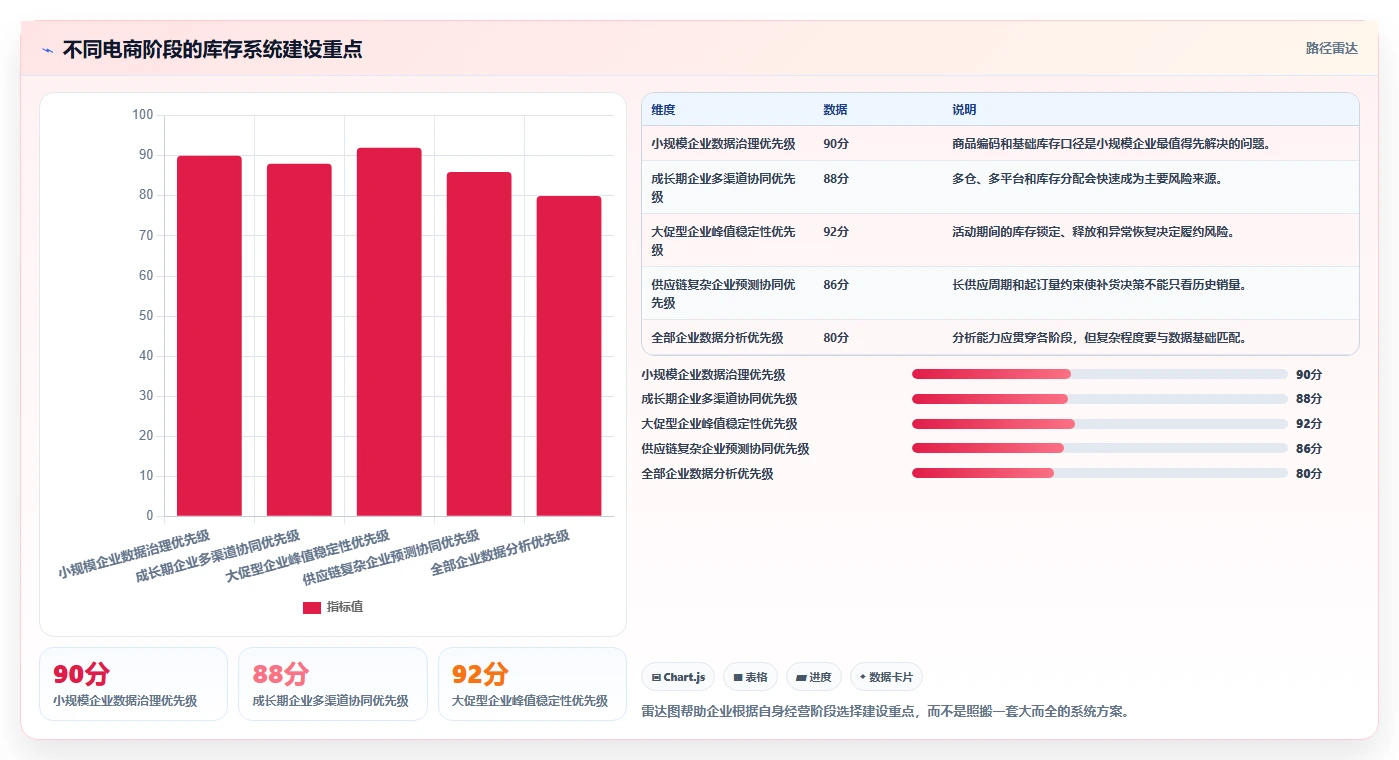1399x760 pixels.
Task: Click the 进度 tag chip
Action: point(814,677)
